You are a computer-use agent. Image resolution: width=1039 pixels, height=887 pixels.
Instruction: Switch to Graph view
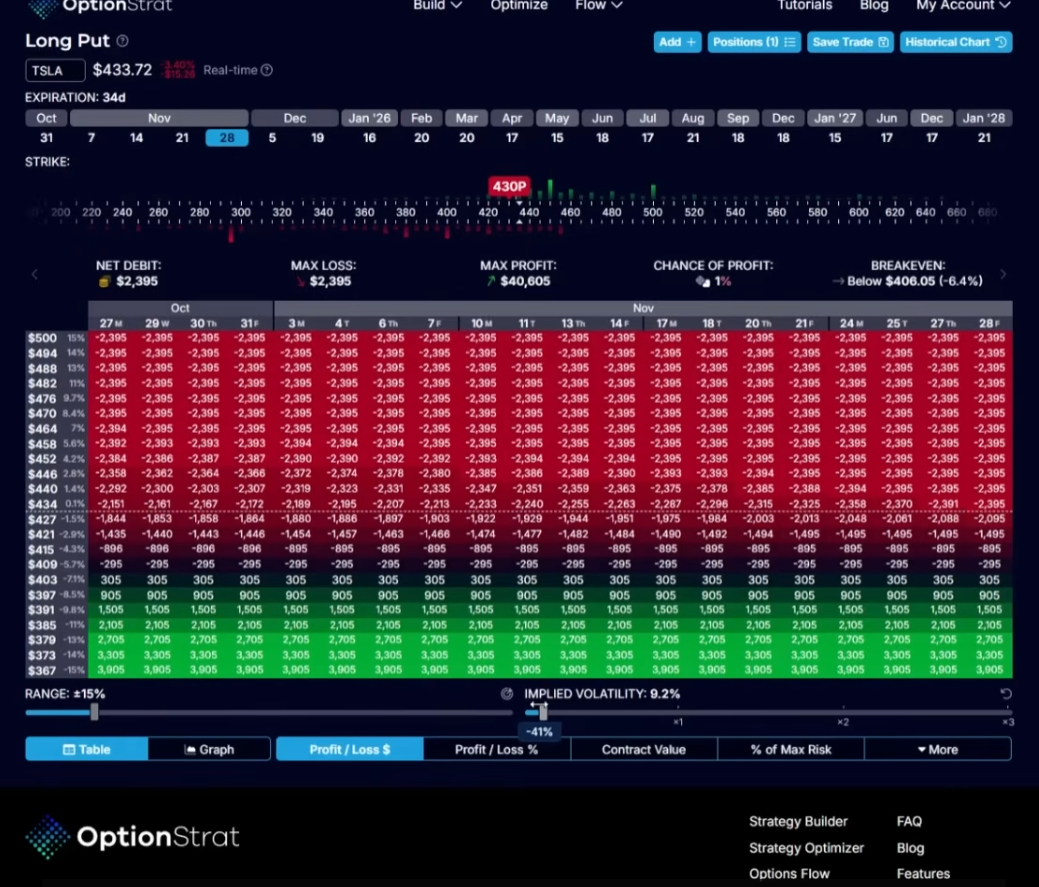[x=209, y=749]
